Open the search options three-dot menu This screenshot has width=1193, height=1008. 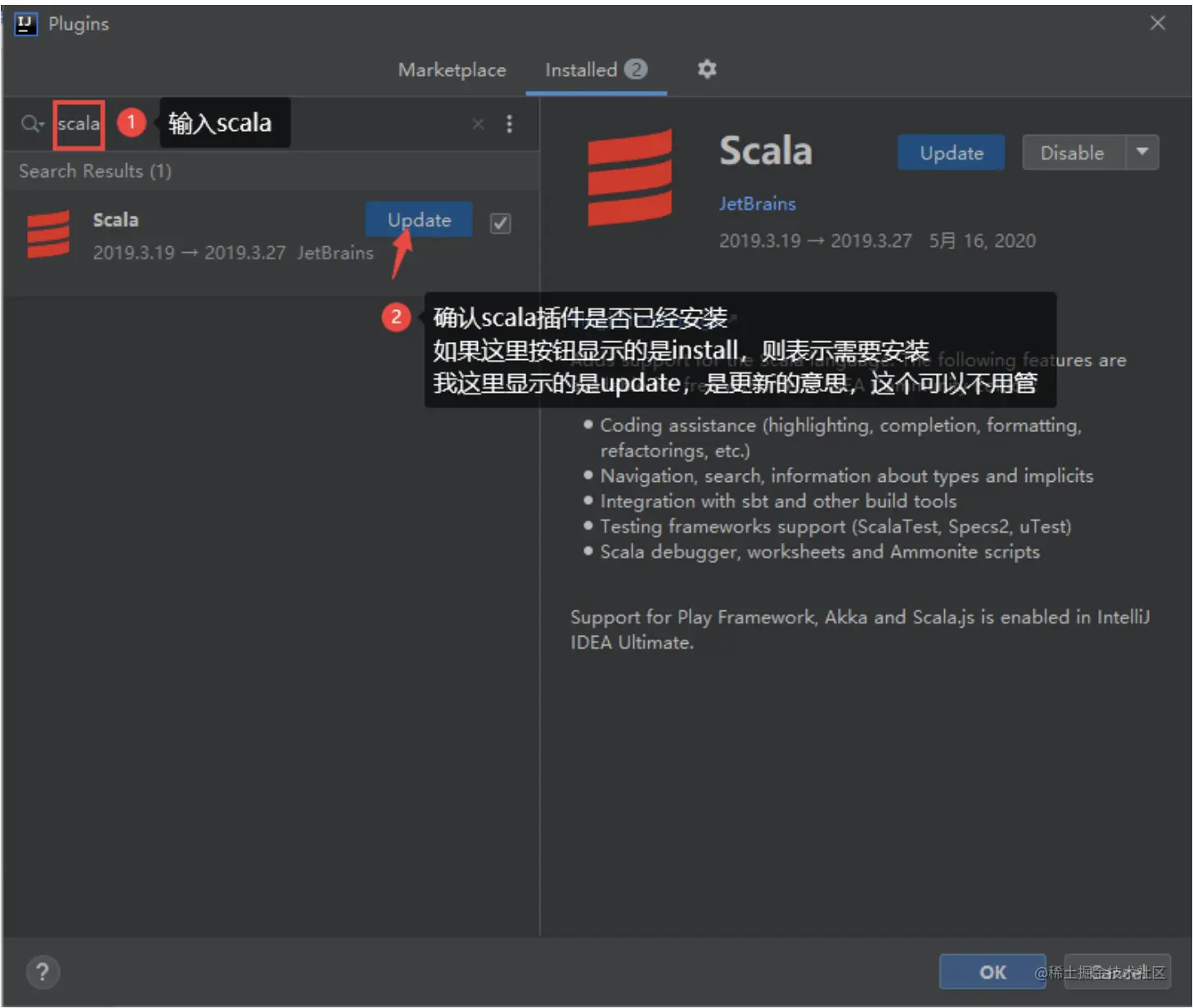[x=509, y=124]
